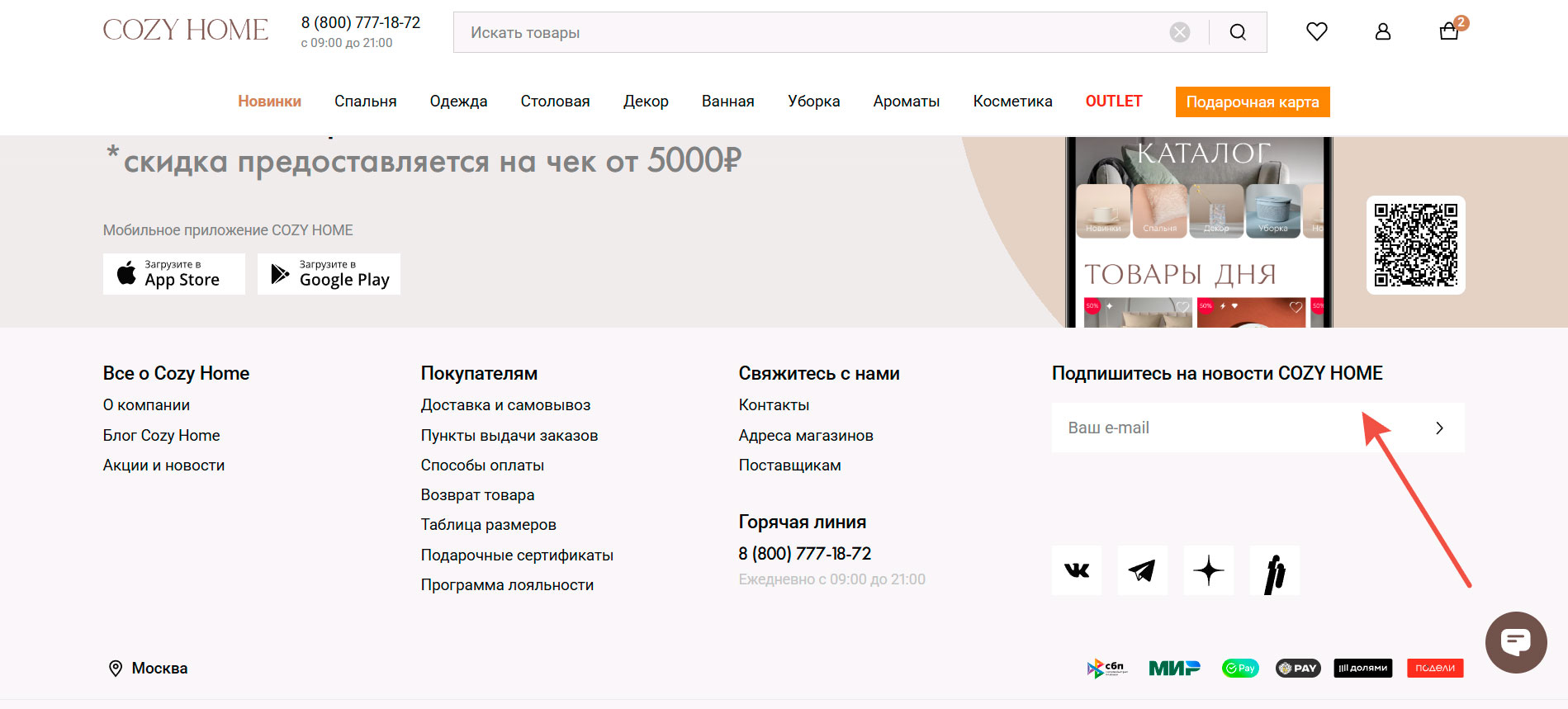
Task: Open the Контакты link
Action: coord(774,405)
